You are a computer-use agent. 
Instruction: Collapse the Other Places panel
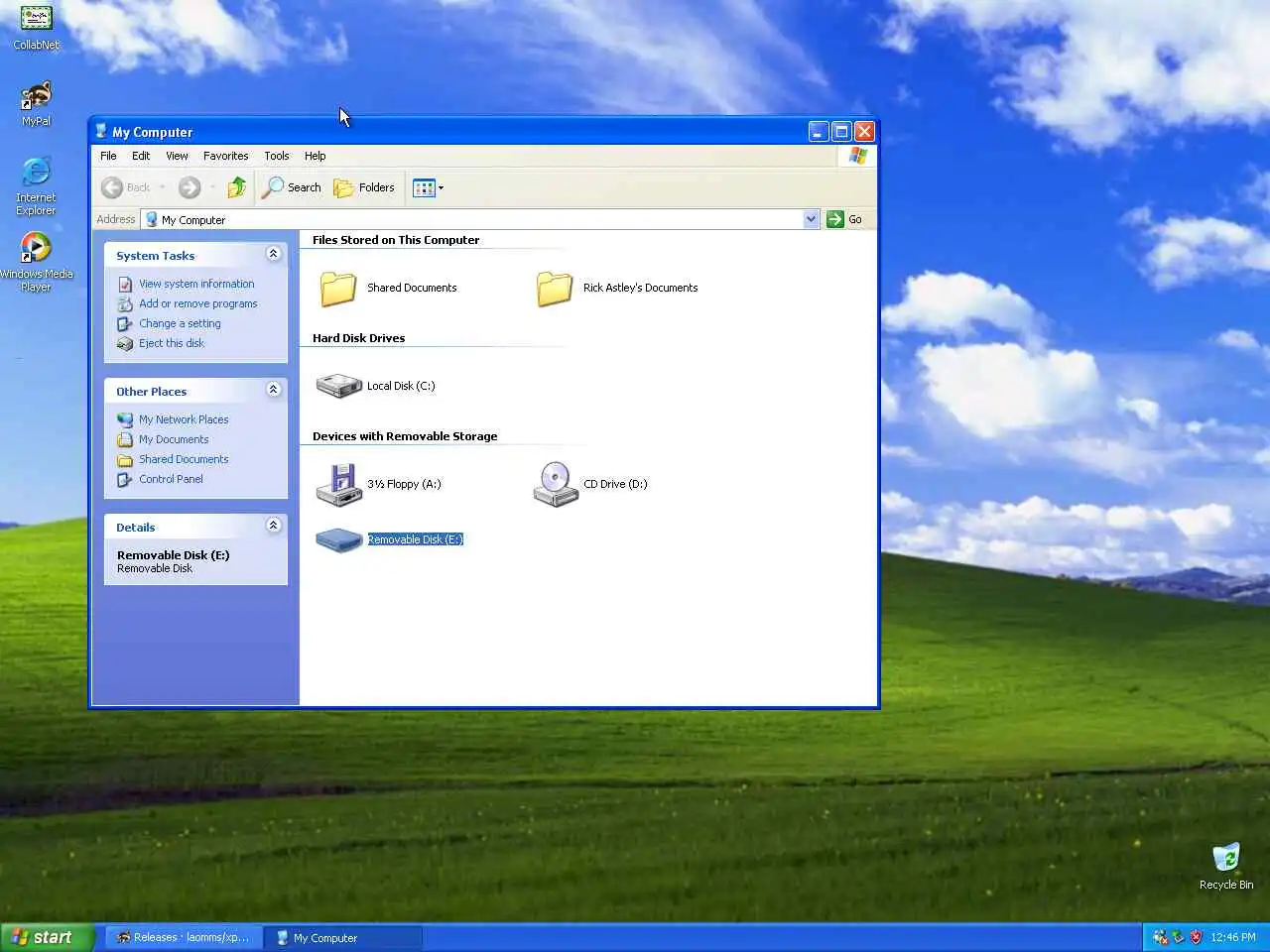pyautogui.click(x=273, y=390)
